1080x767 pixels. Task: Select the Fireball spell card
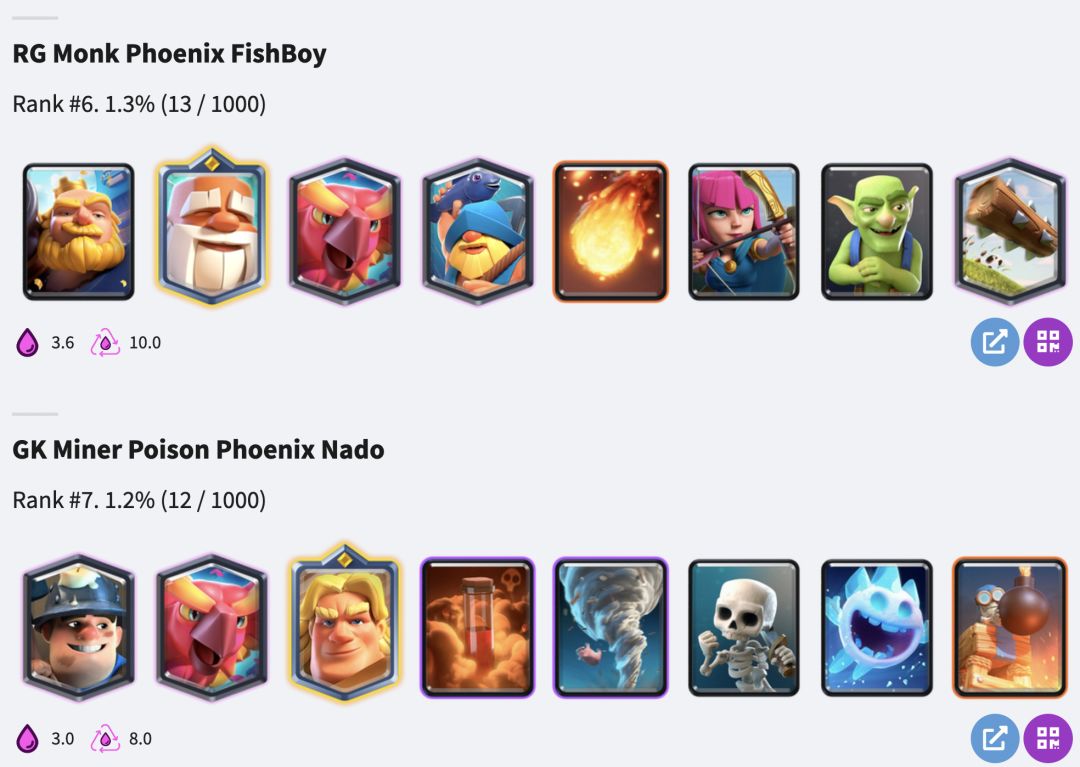point(610,231)
